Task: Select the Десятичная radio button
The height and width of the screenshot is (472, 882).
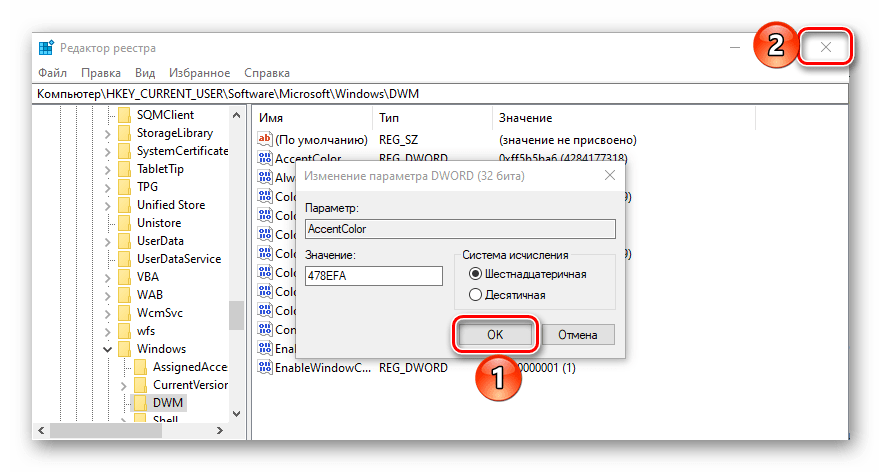Action: tap(475, 295)
